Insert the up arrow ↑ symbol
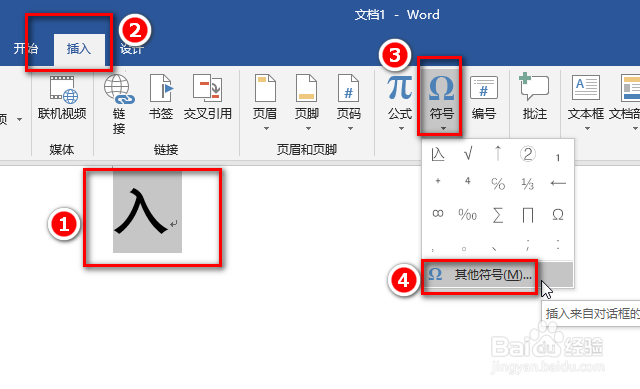This screenshot has width=640, height=389. point(498,154)
